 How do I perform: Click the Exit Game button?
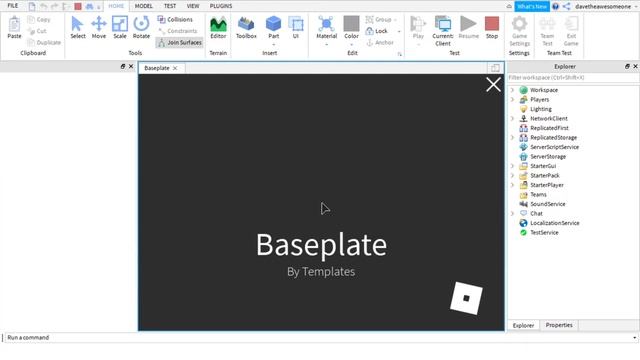point(571,31)
